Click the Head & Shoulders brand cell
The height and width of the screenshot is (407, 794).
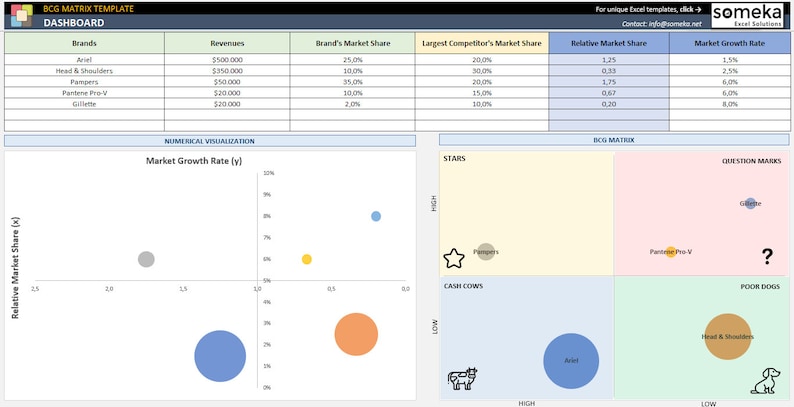(85, 70)
